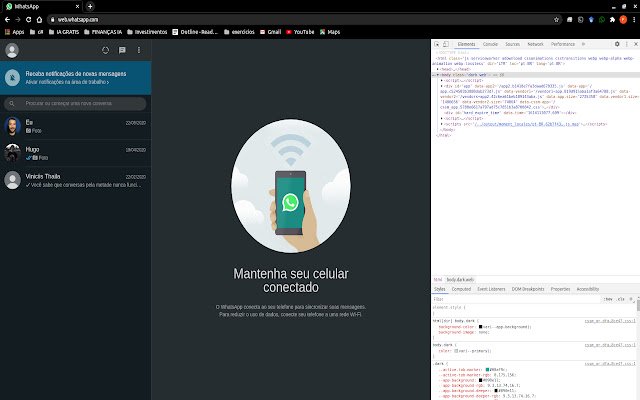The height and width of the screenshot is (400, 640).
Task: Activate DevTools element inspector arrow
Action: coord(437,44)
